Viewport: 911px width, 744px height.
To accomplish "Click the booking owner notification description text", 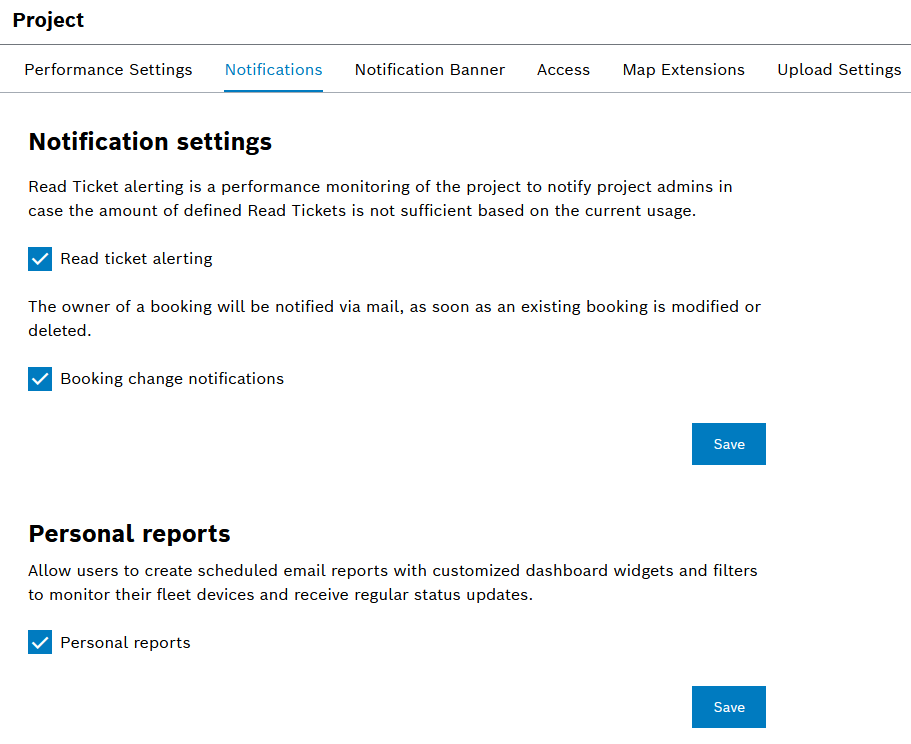I will click(394, 318).
